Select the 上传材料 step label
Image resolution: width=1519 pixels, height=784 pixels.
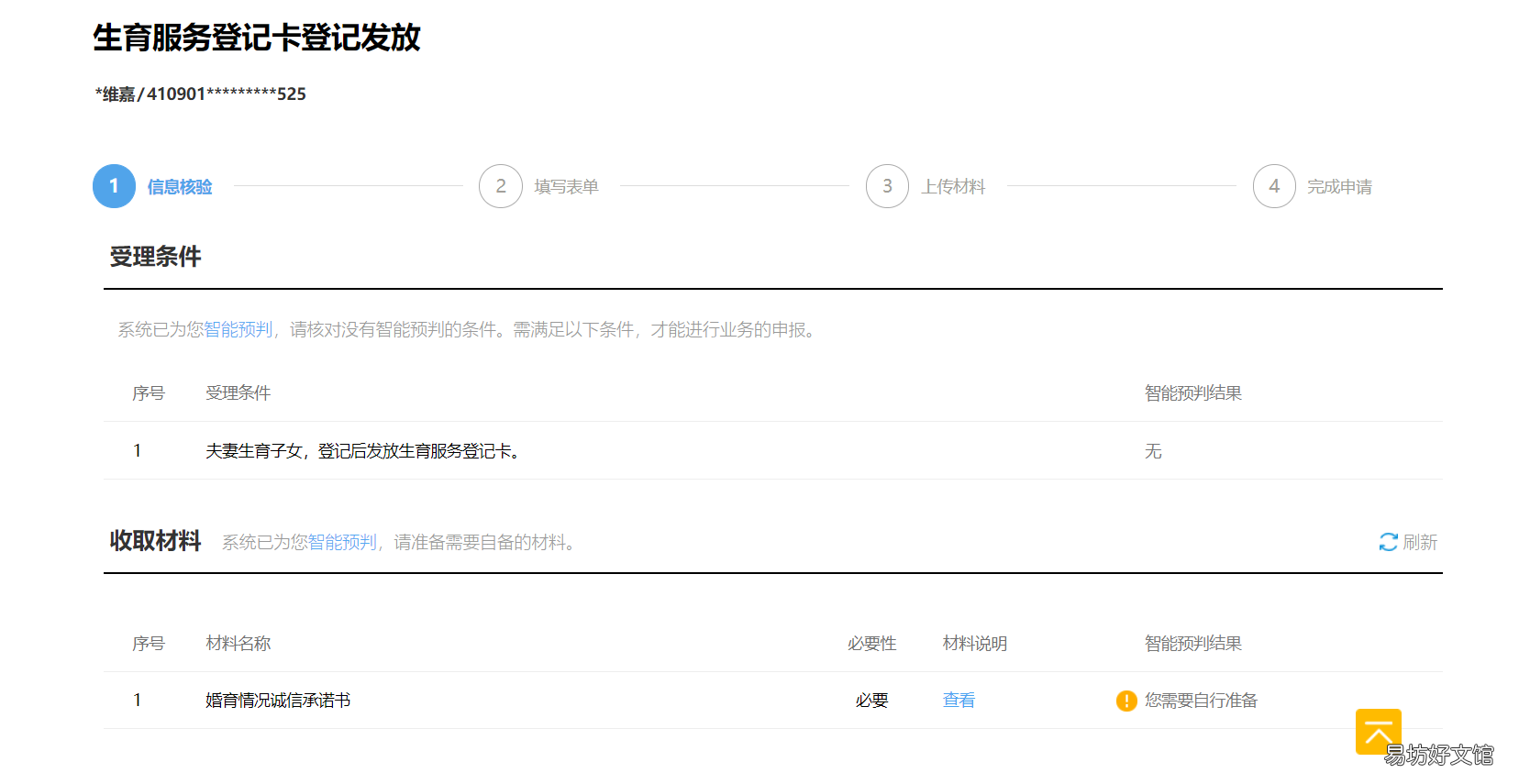(953, 187)
